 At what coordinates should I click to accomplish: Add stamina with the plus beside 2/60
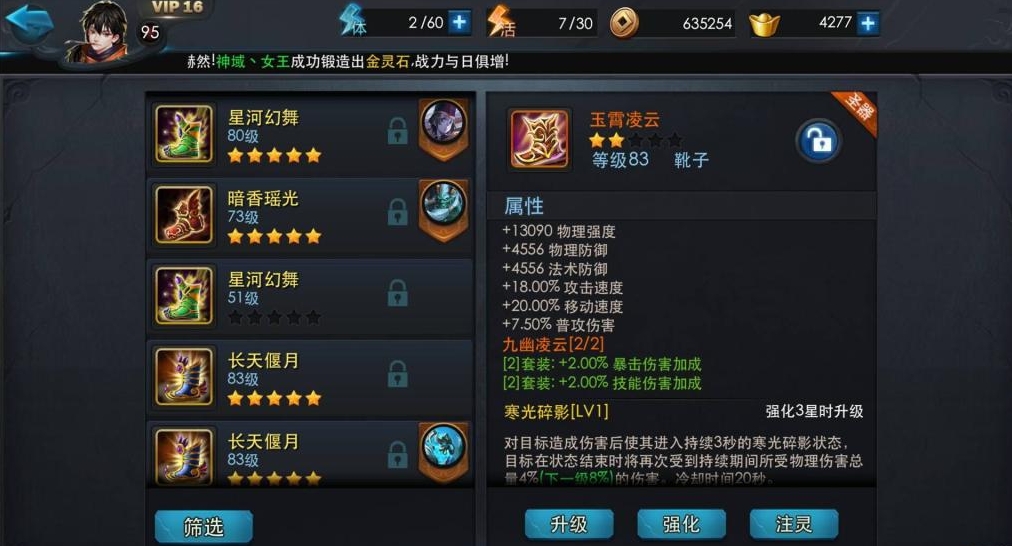(459, 23)
